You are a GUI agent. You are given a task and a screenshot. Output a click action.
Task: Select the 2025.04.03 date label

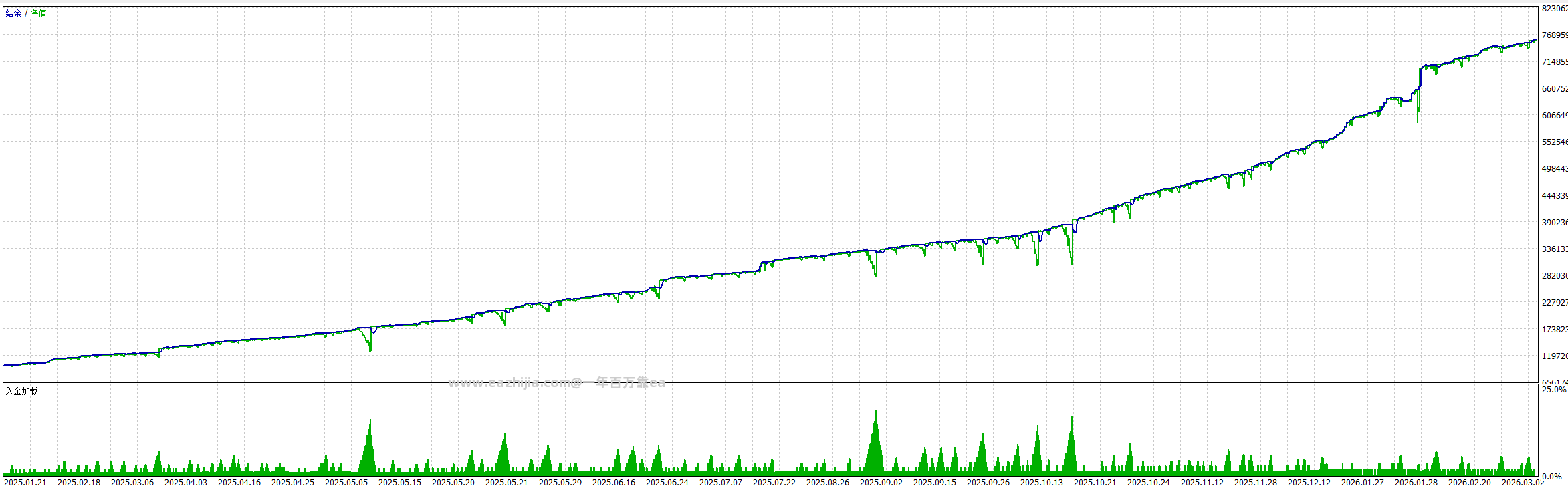tap(186, 482)
